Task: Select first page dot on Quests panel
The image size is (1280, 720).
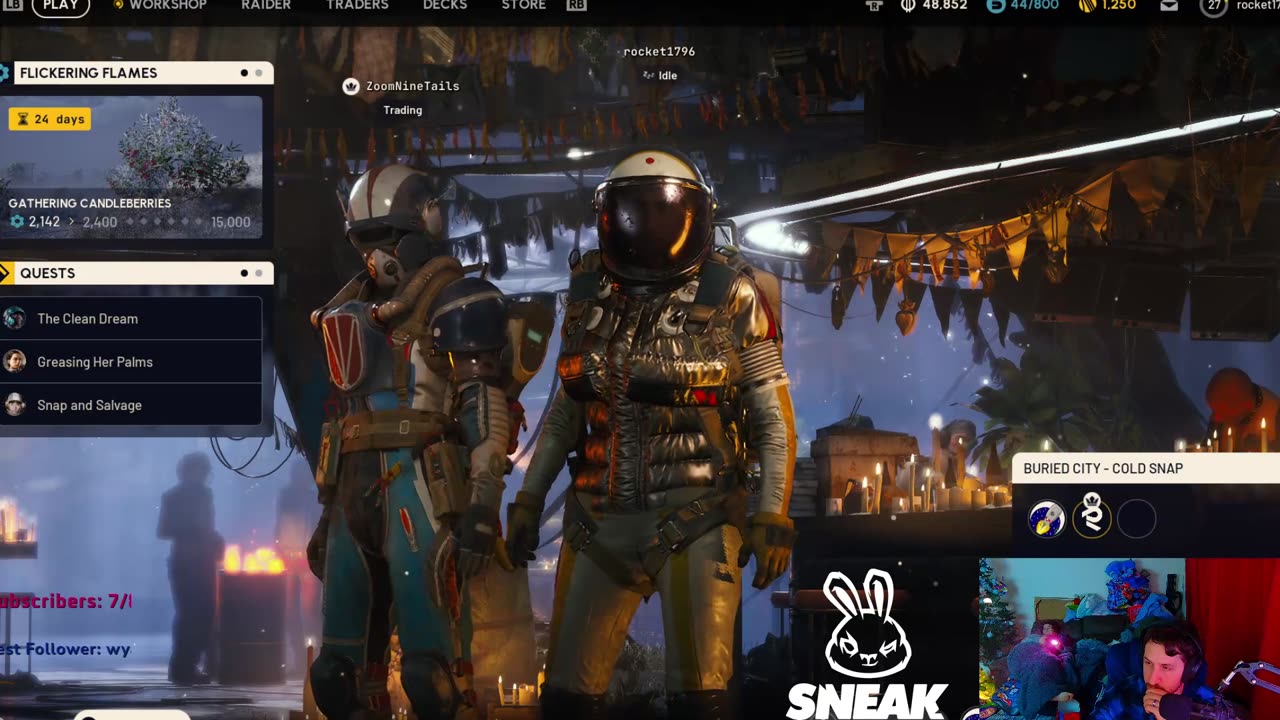Action: 244,273
